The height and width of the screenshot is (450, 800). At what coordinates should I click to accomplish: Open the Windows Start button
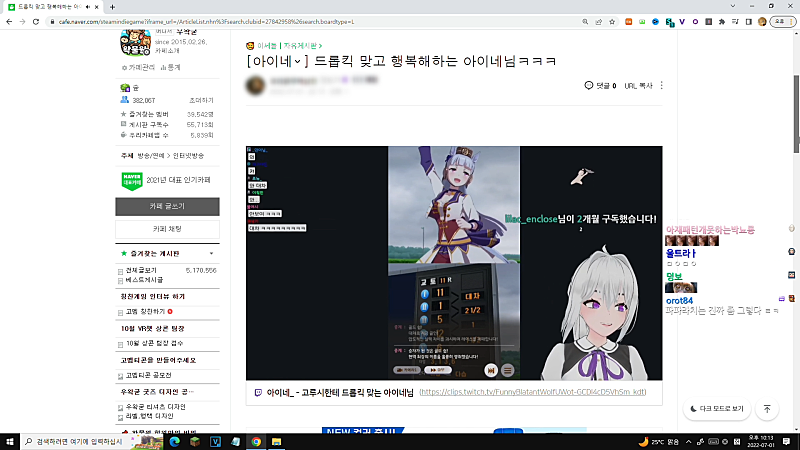(x=10, y=441)
